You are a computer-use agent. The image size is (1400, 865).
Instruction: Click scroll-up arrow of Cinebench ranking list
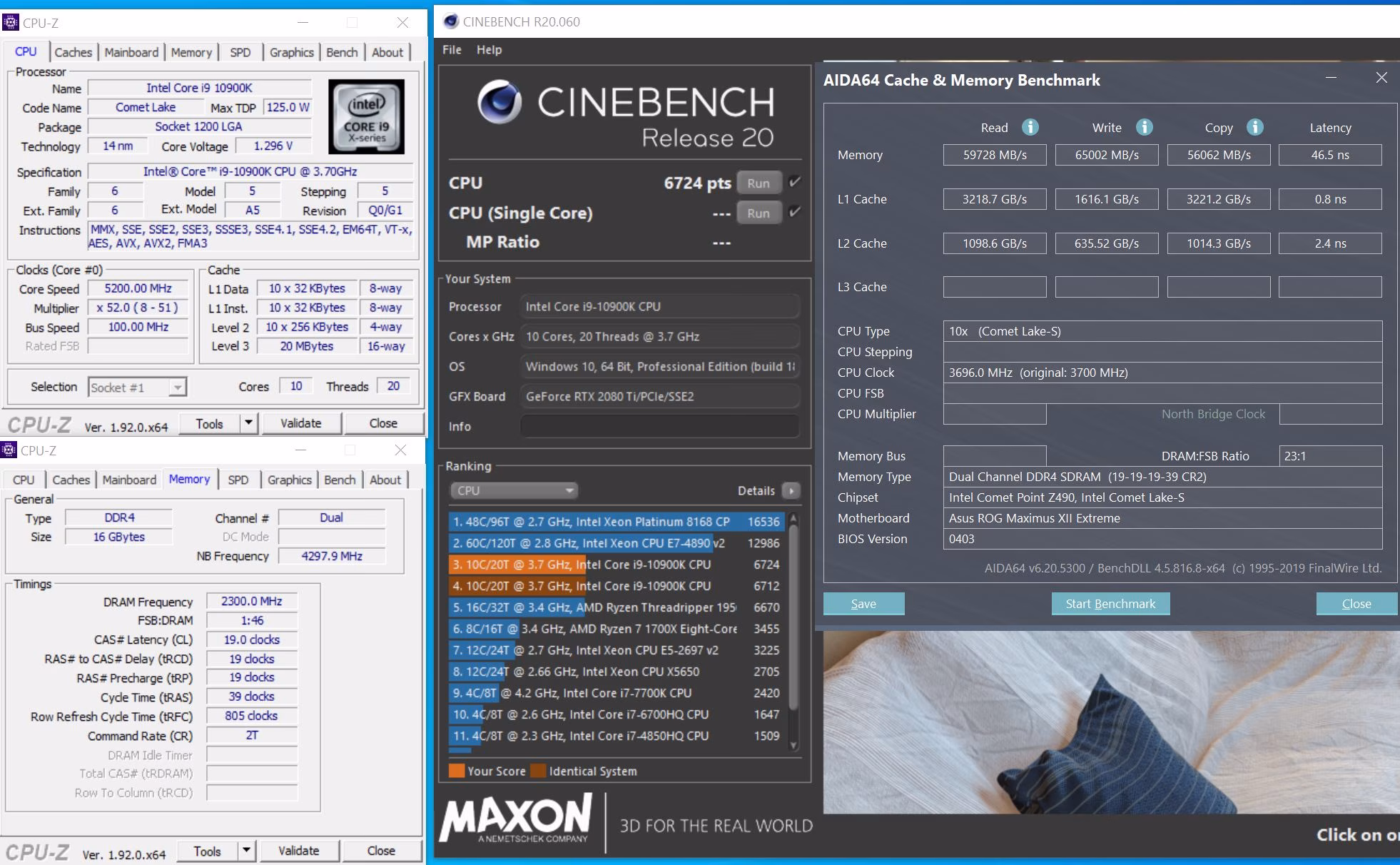pyautogui.click(x=793, y=518)
